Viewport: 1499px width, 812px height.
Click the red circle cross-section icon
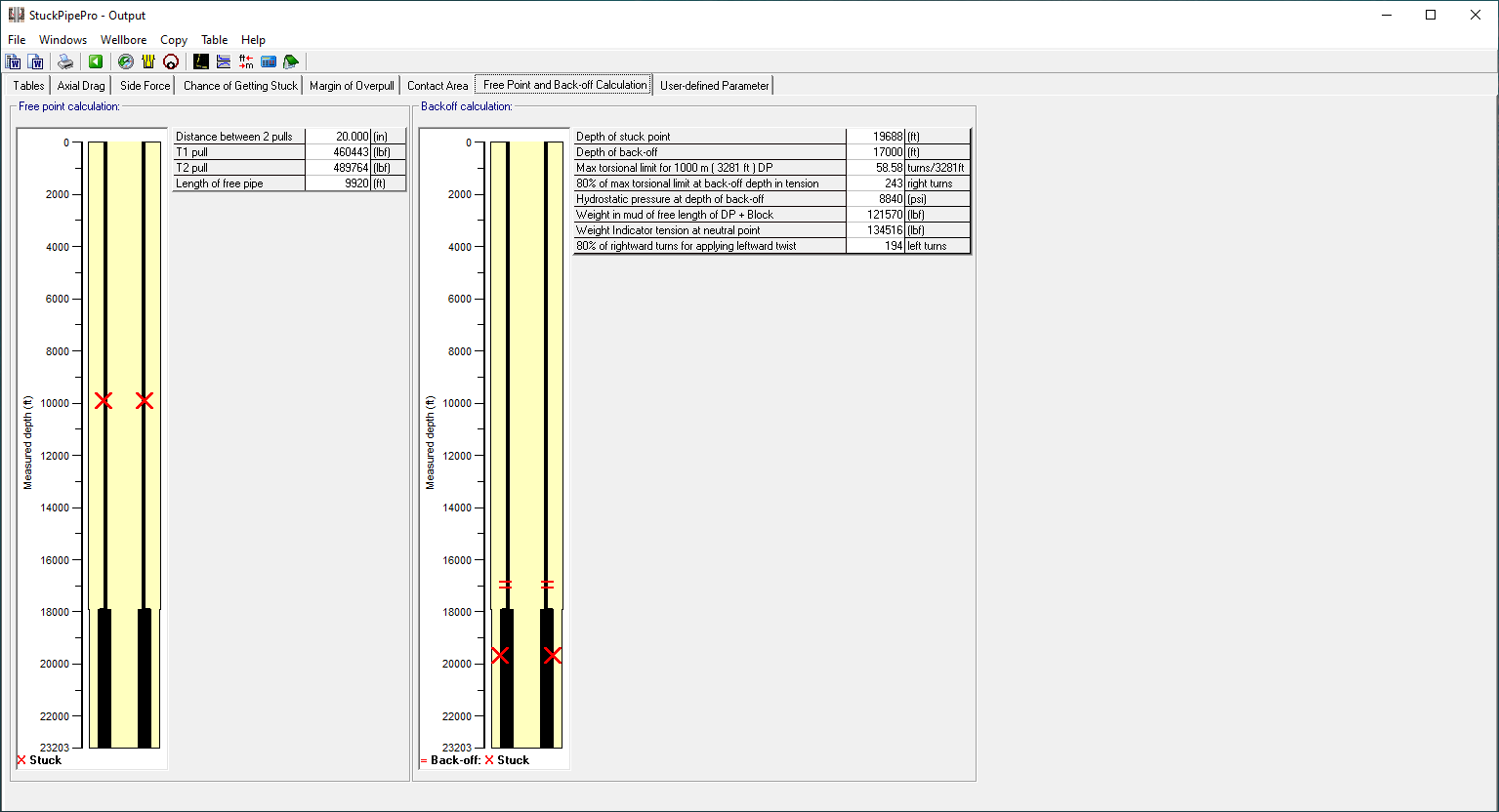point(171,61)
